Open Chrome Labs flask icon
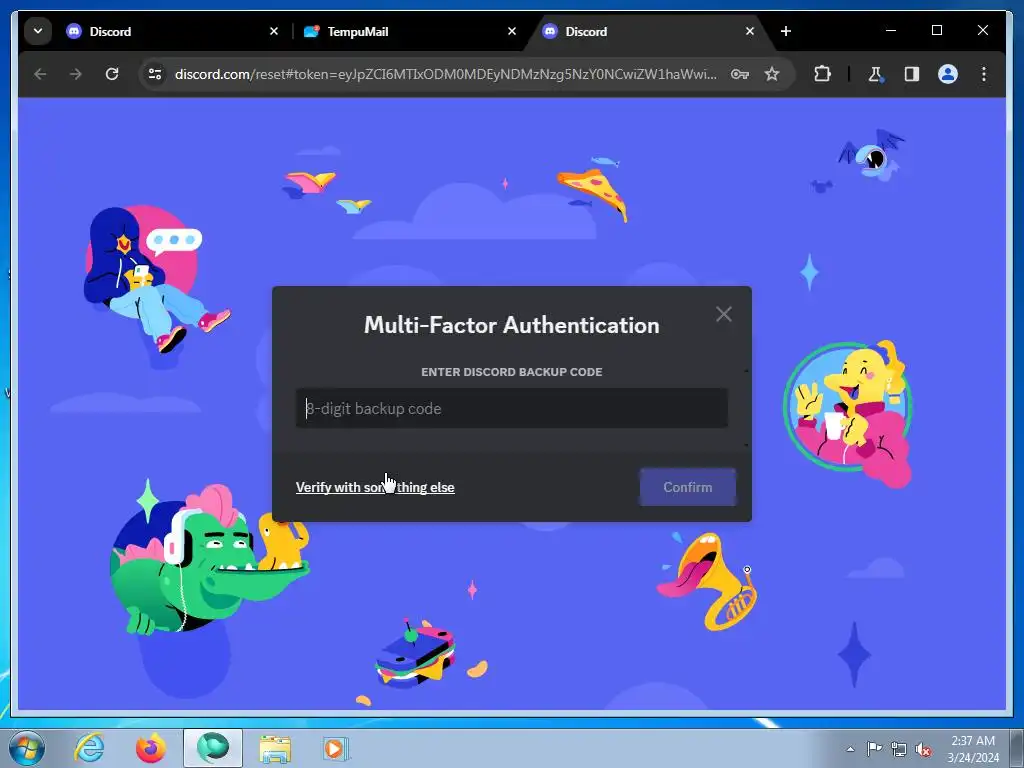This screenshot has height=768, width=1024. pyautogui.click(x=875, y=74)
